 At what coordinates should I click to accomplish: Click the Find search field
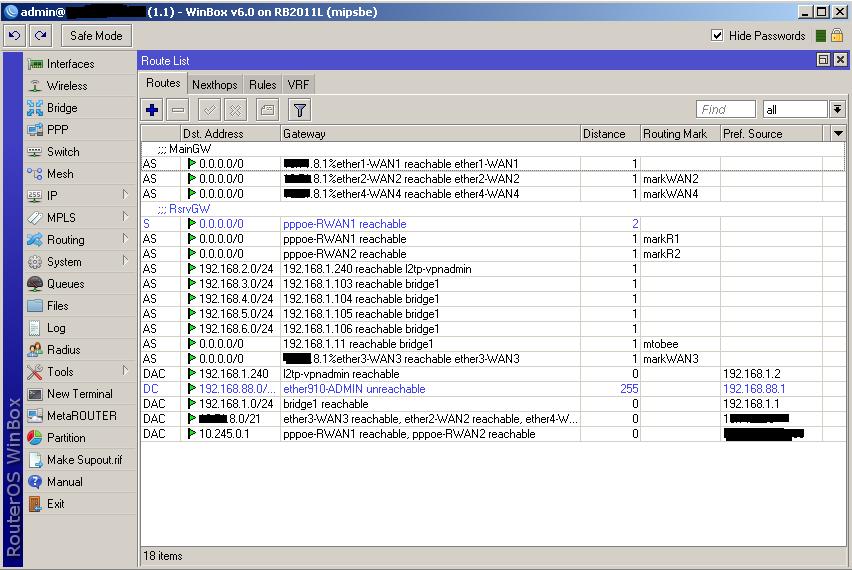pyautogui.click(x=725, y=110)
